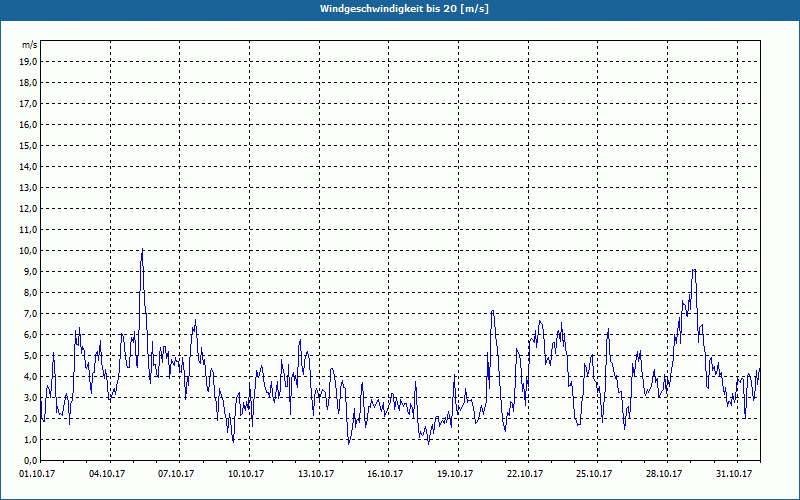Click the 5,0 y-axis label
The width and height of the screenshot is (800, 500).
click(30, 355)
